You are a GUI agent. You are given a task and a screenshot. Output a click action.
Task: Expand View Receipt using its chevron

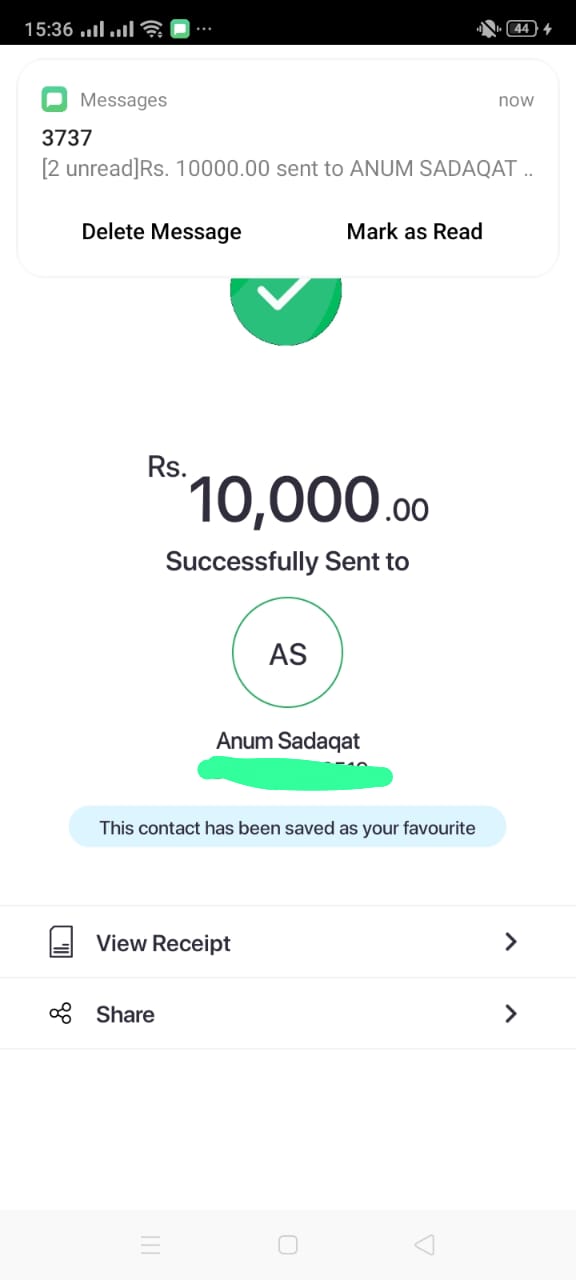coord(511,942)
